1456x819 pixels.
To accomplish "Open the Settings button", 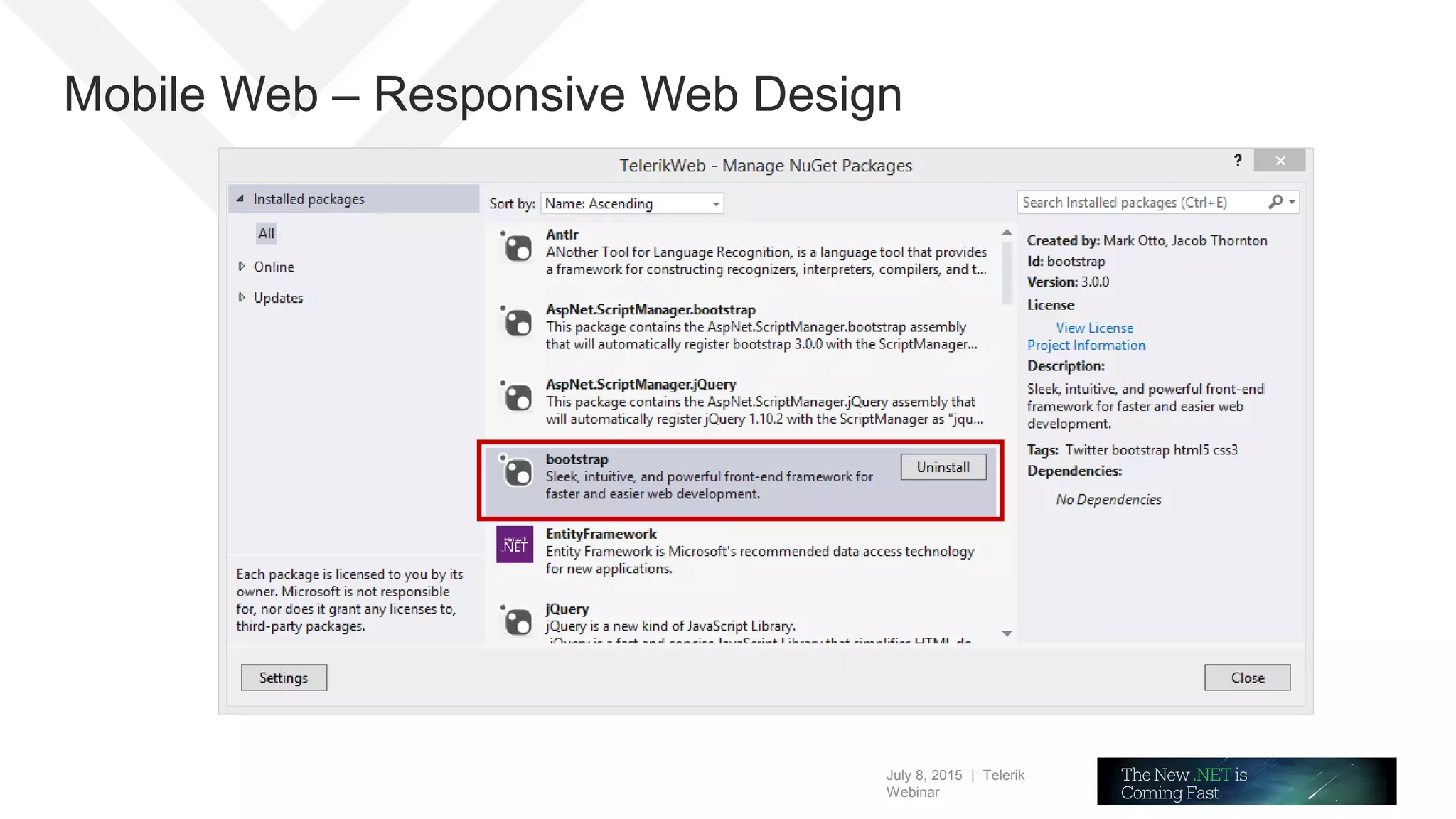I will click(x=284, y=678).
